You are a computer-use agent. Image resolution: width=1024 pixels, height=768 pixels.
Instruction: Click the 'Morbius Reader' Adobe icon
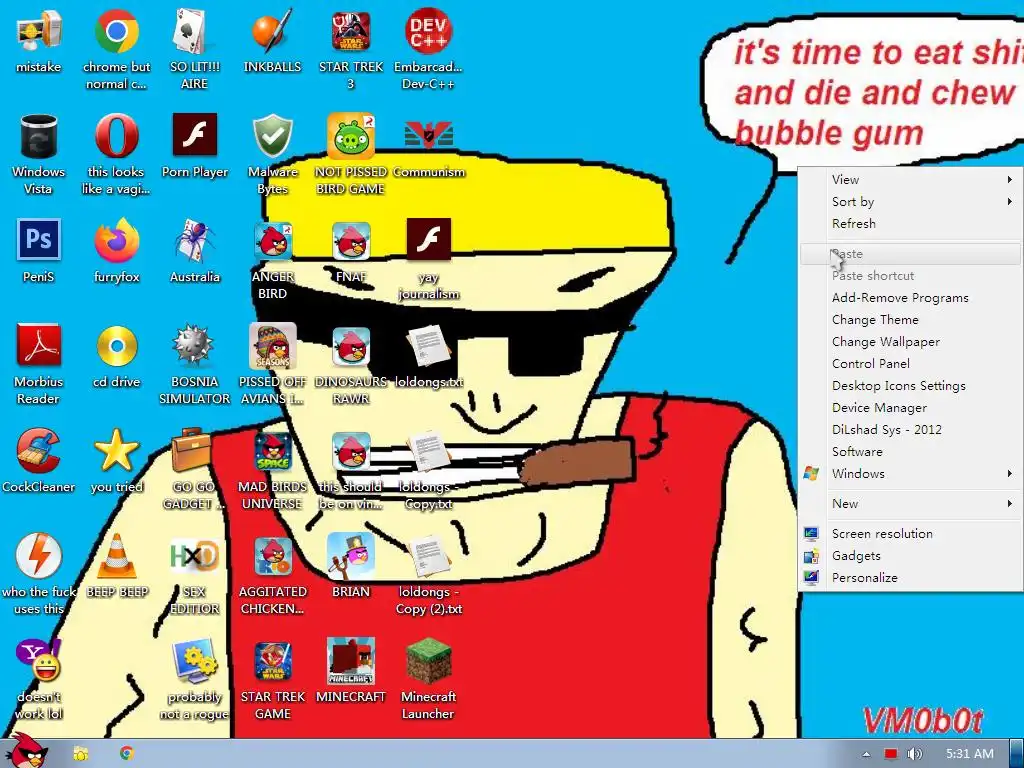tap(39, 364)
